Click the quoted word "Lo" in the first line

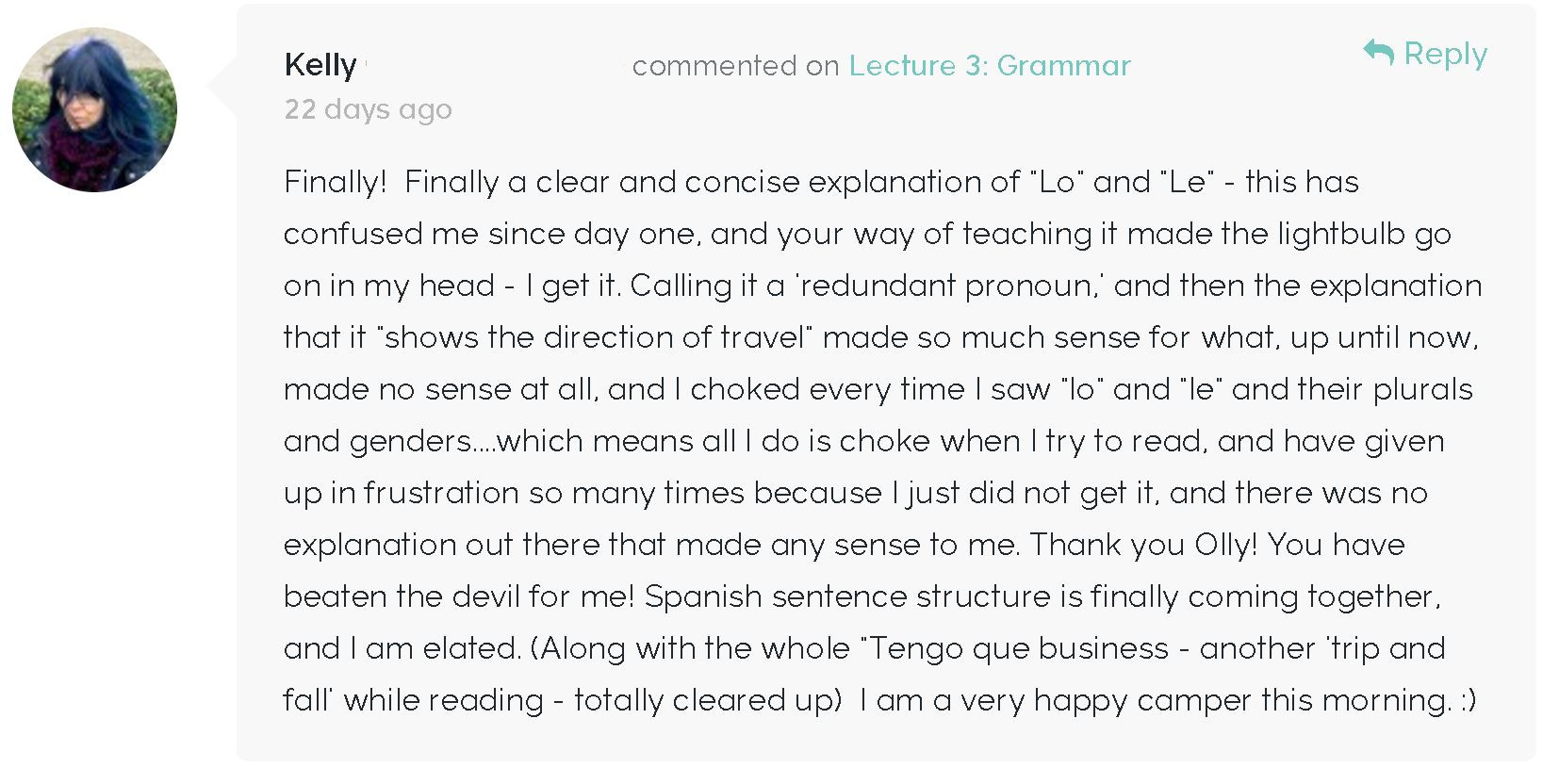coord(1057,181)
